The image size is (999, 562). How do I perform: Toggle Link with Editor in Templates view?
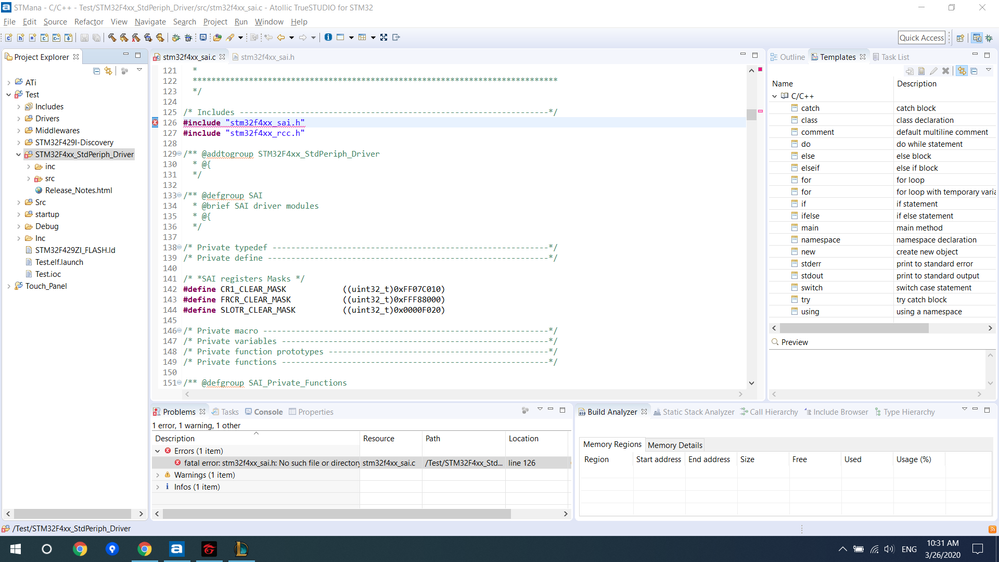[961, 71]
